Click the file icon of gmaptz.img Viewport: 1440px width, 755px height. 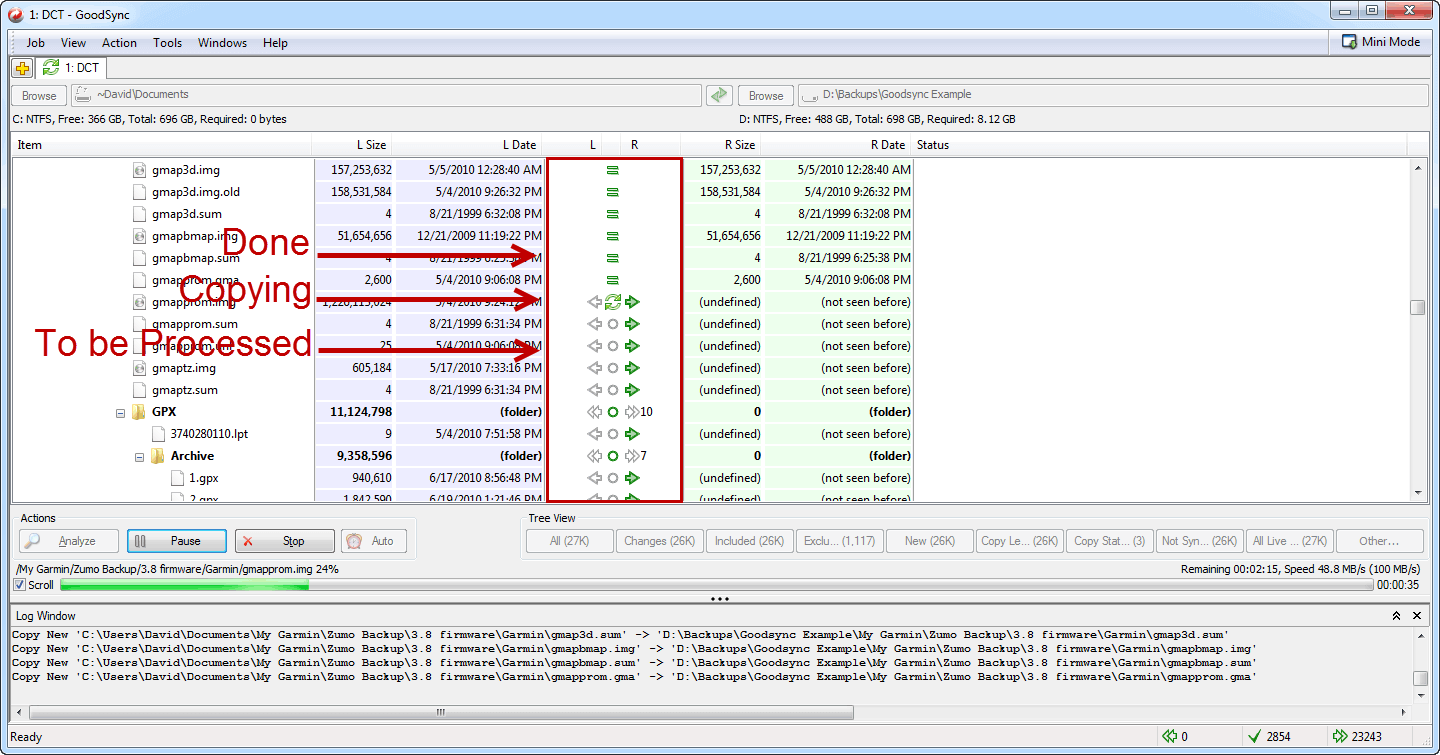[140, 368]
